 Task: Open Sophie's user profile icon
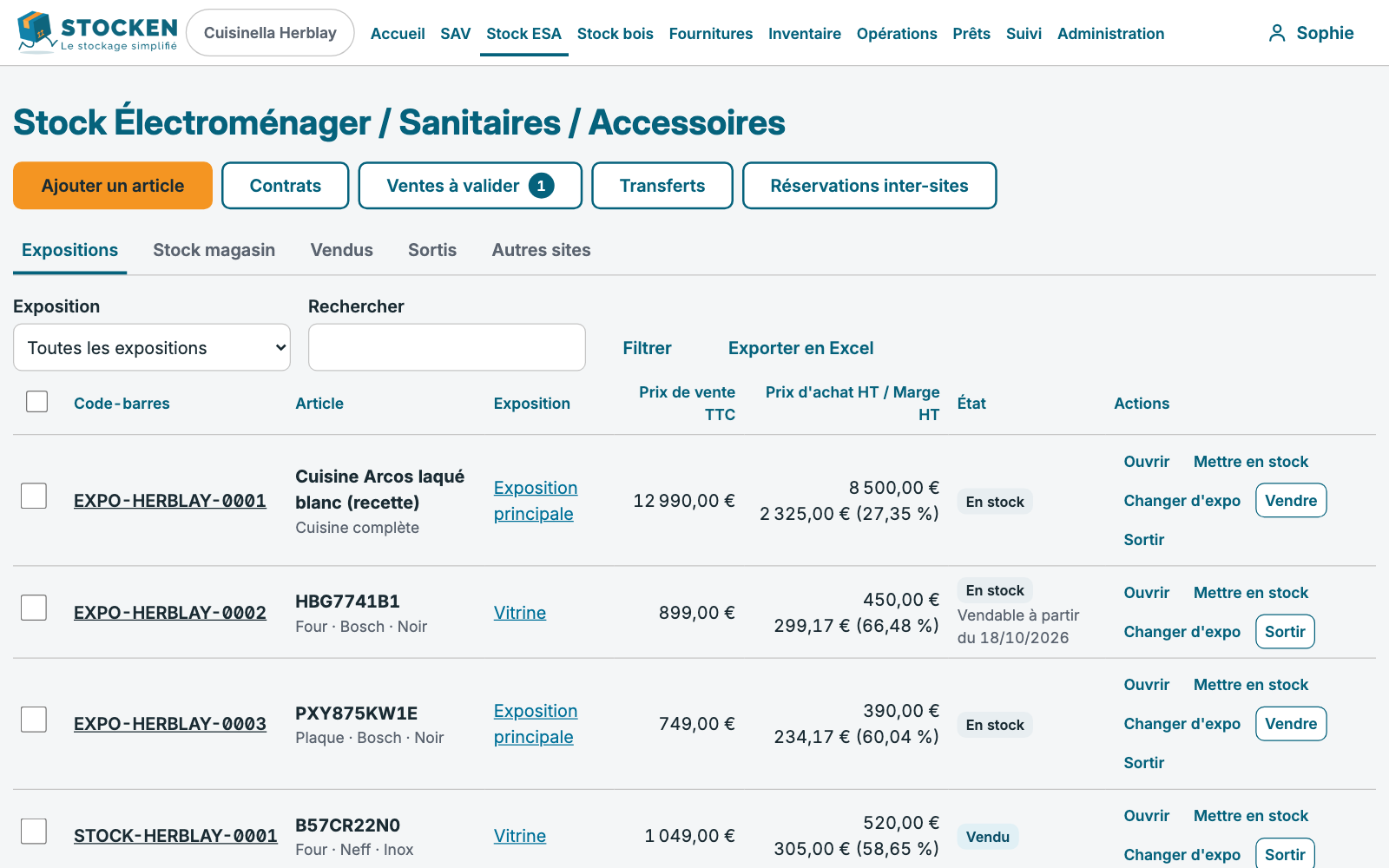[1276, 33]
